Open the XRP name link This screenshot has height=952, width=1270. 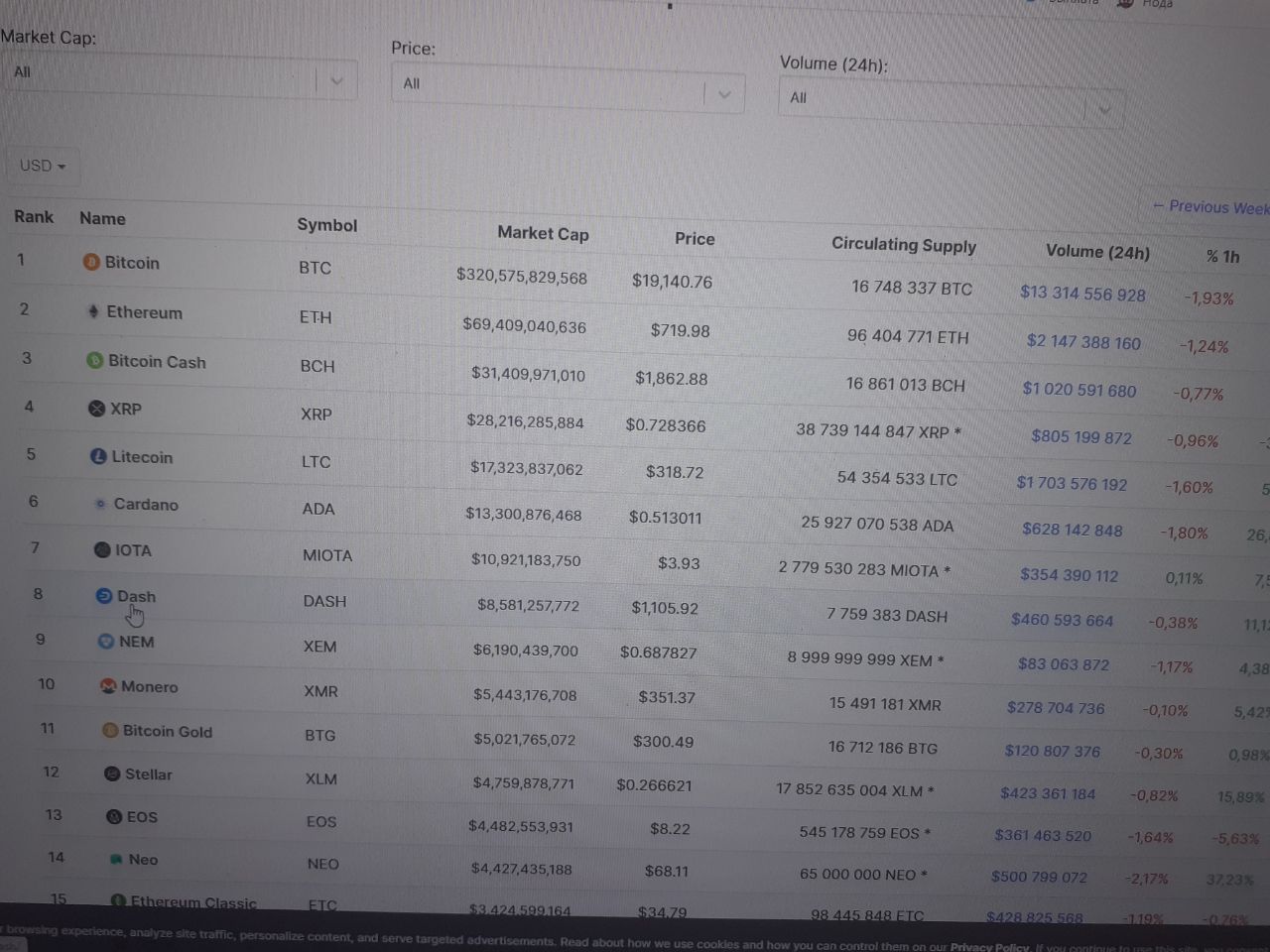[126, 409]
